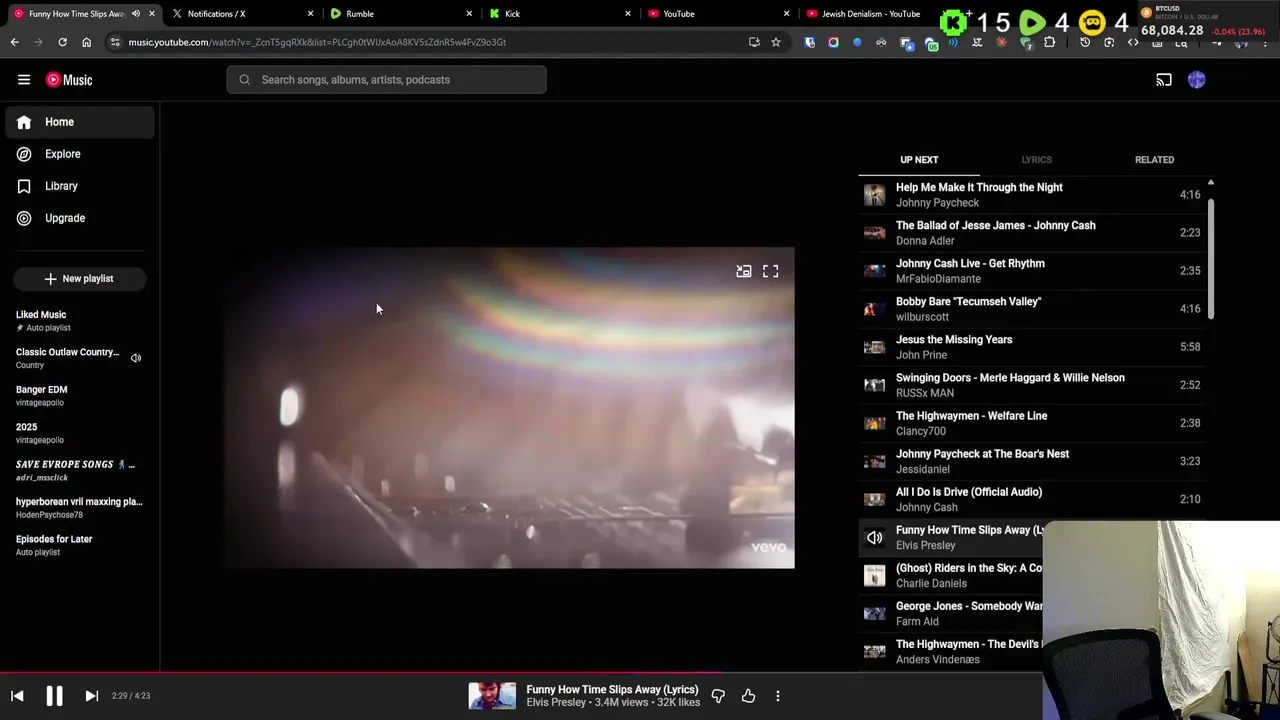Click speaker icon beside Classic Outlaw Country
This screenshot has height=720, width=1280.
(136, 358)
